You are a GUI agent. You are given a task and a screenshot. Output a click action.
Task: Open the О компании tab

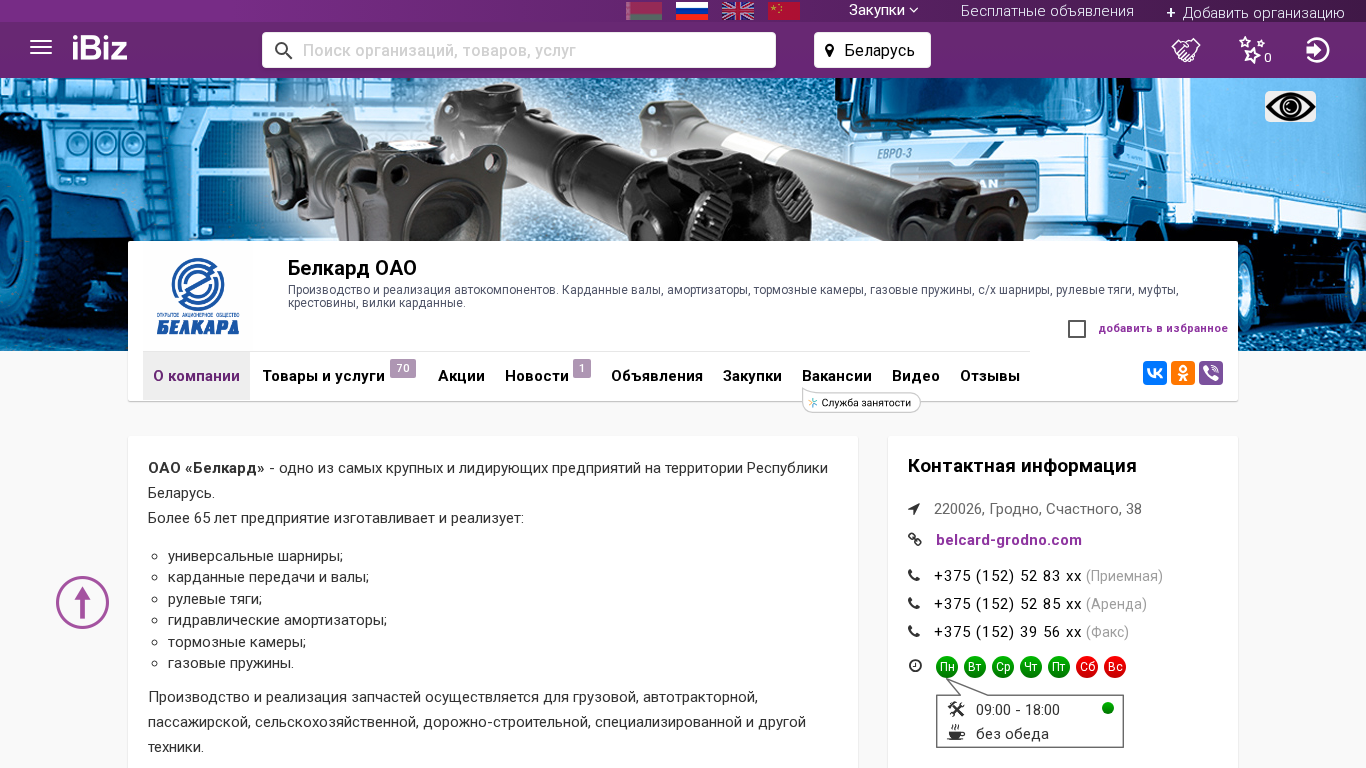(x=196, y=376)
